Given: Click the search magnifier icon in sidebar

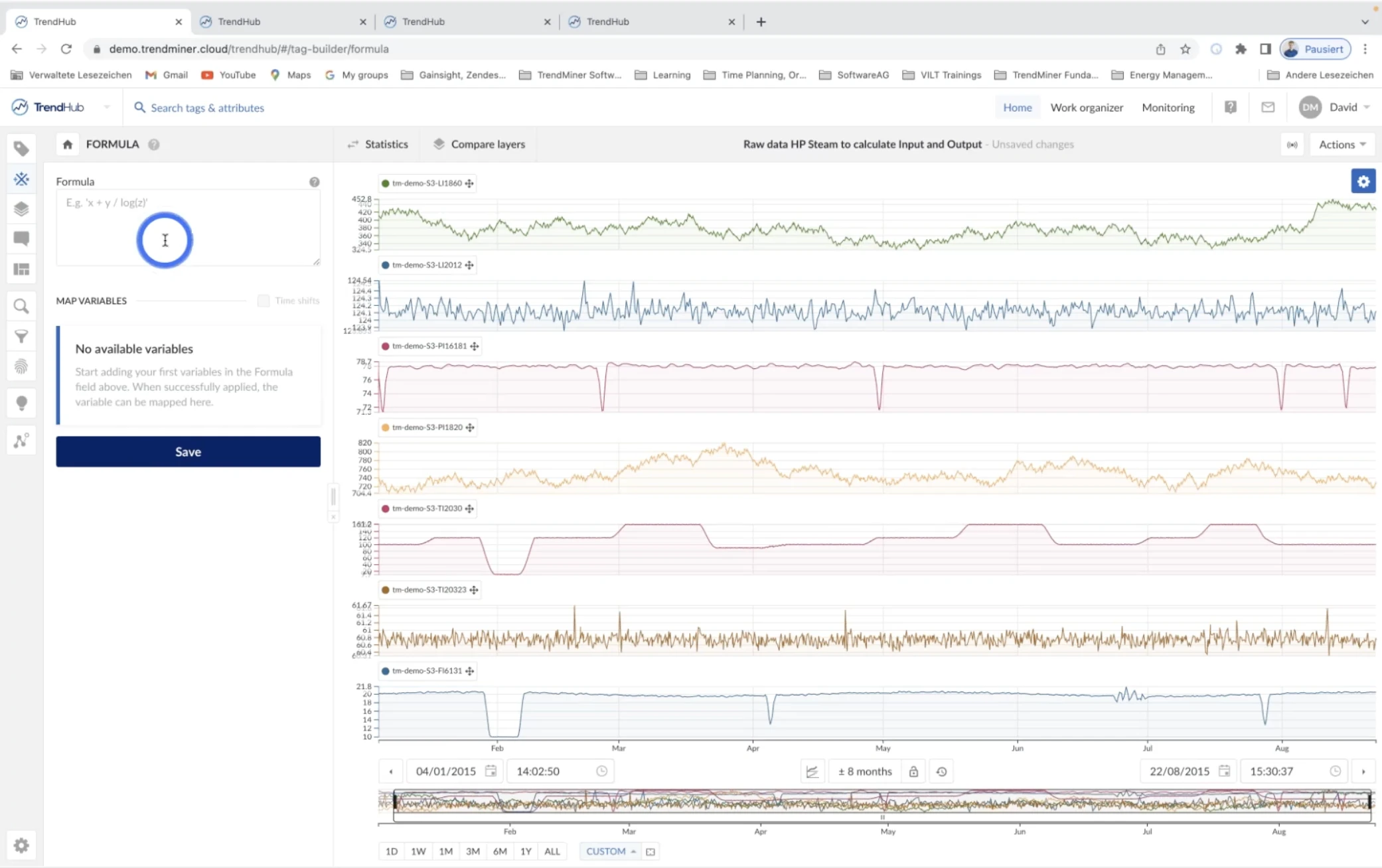Looking at the screenshot, I should coord(21,306).
